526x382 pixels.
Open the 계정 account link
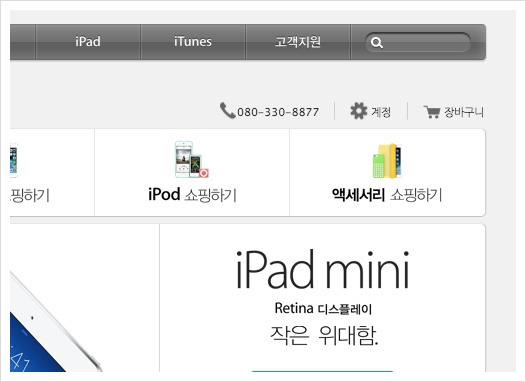coord(381,112)
